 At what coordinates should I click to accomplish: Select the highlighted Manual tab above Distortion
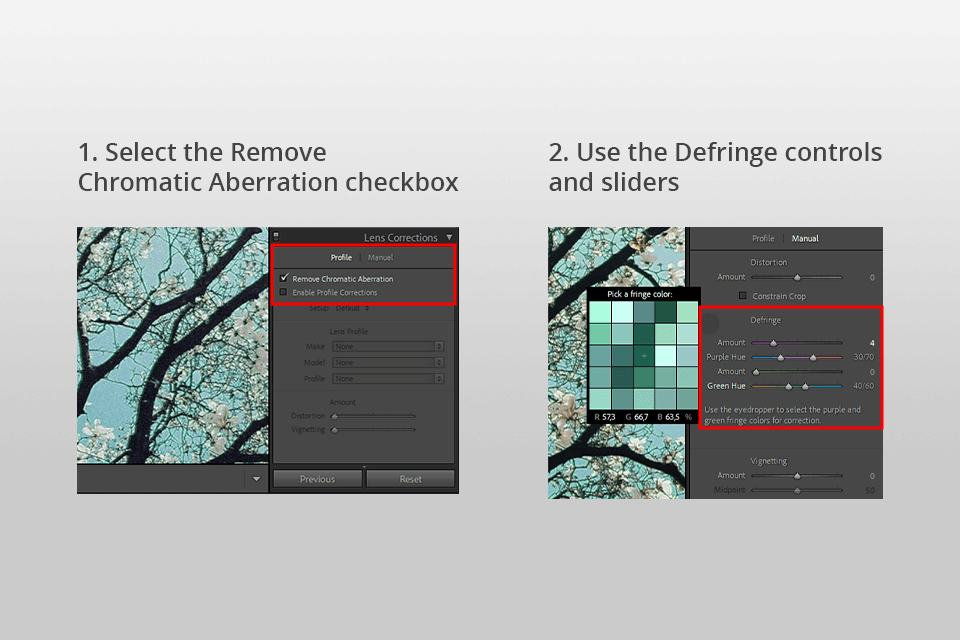(x=804, y=238)
